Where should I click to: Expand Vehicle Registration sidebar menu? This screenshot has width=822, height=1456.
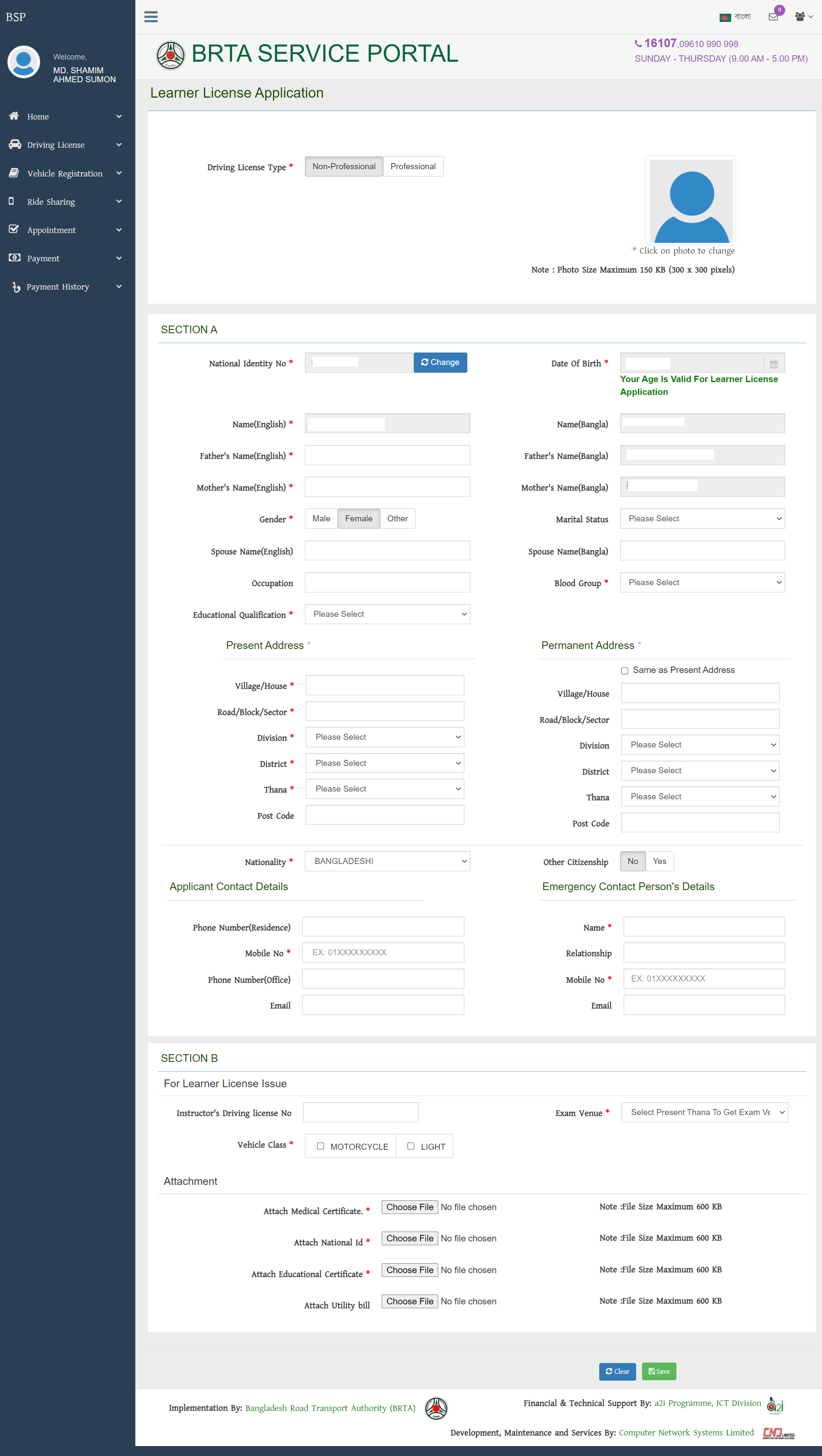click(x=119, y=173)
